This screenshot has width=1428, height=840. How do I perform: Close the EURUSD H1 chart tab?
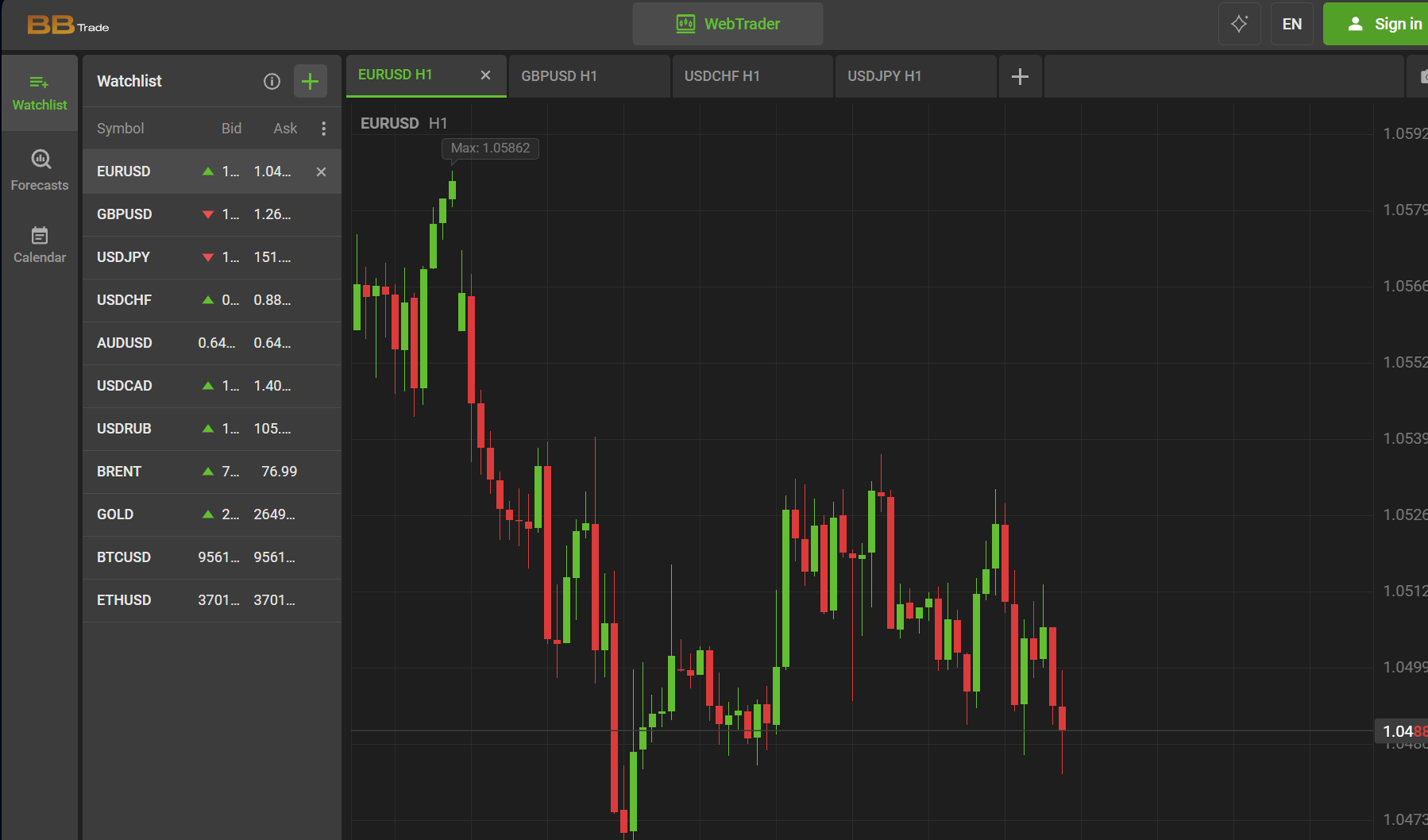coord(485,75)
